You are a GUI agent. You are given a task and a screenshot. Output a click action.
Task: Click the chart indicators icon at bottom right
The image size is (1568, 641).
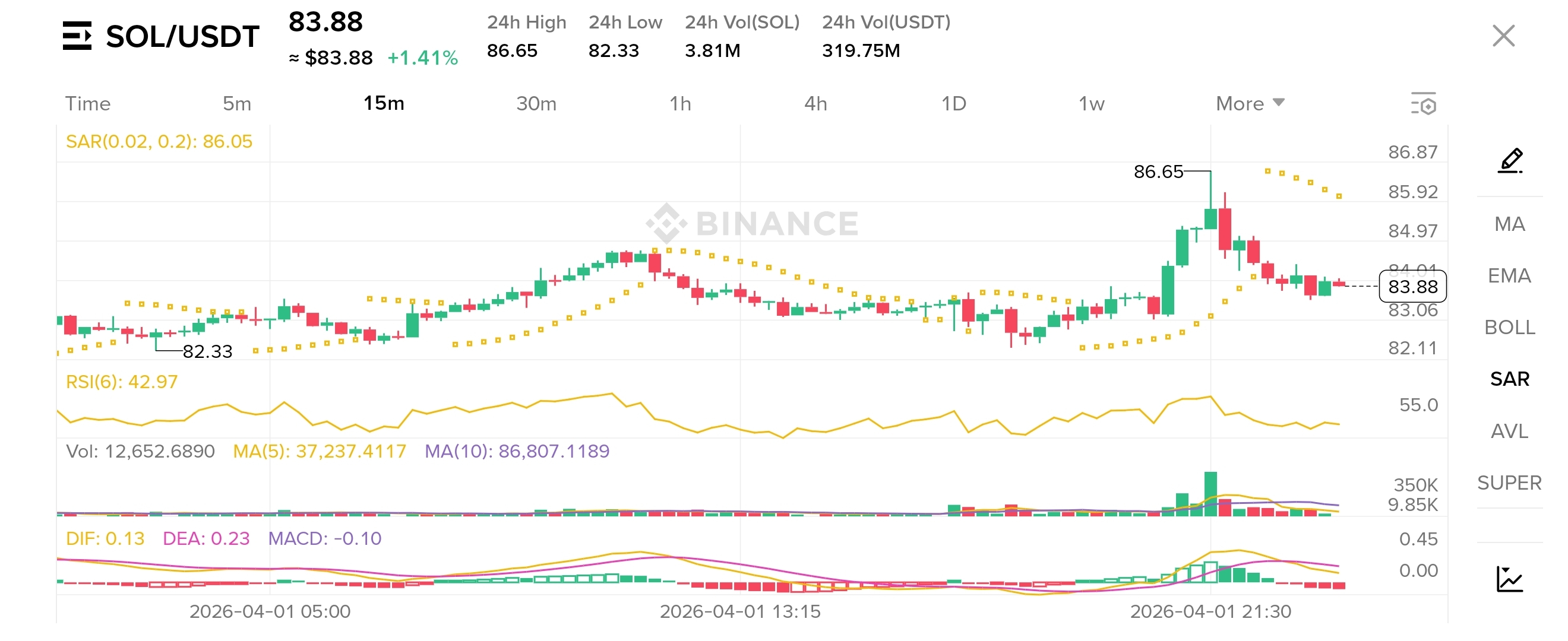1510,578
